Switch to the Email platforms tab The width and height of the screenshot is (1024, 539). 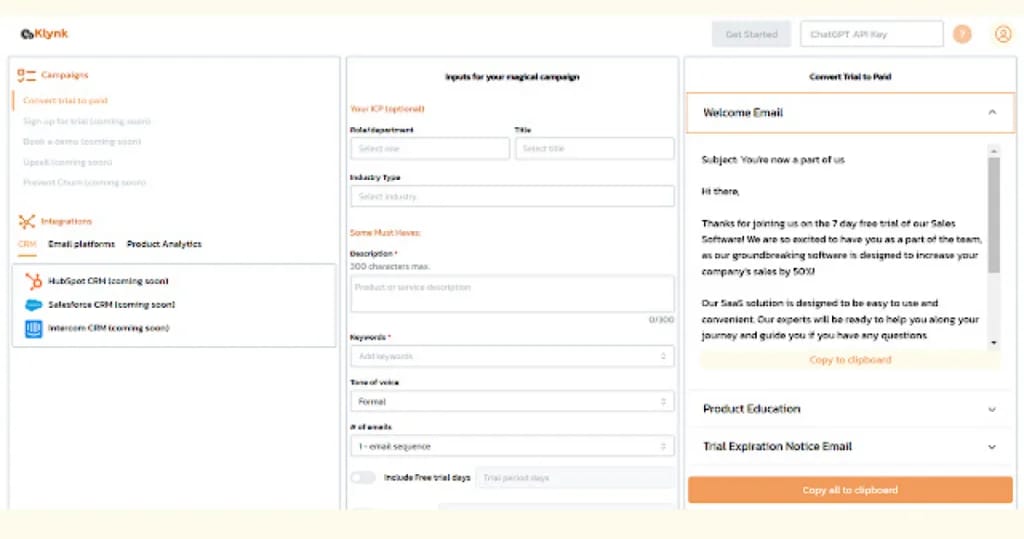[82, 244]
